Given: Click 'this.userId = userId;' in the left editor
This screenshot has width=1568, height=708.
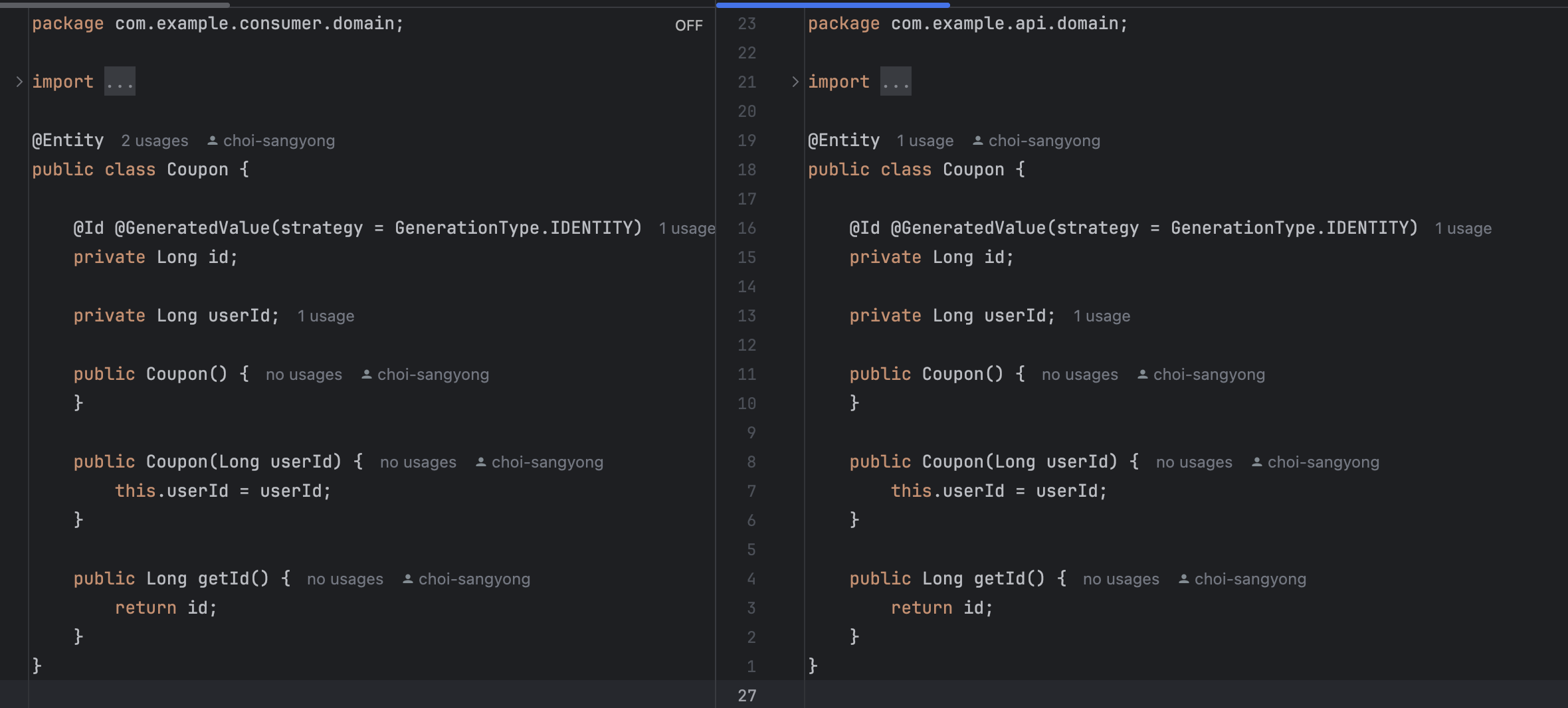Looking at the screenshot, I should coord(223,491).
